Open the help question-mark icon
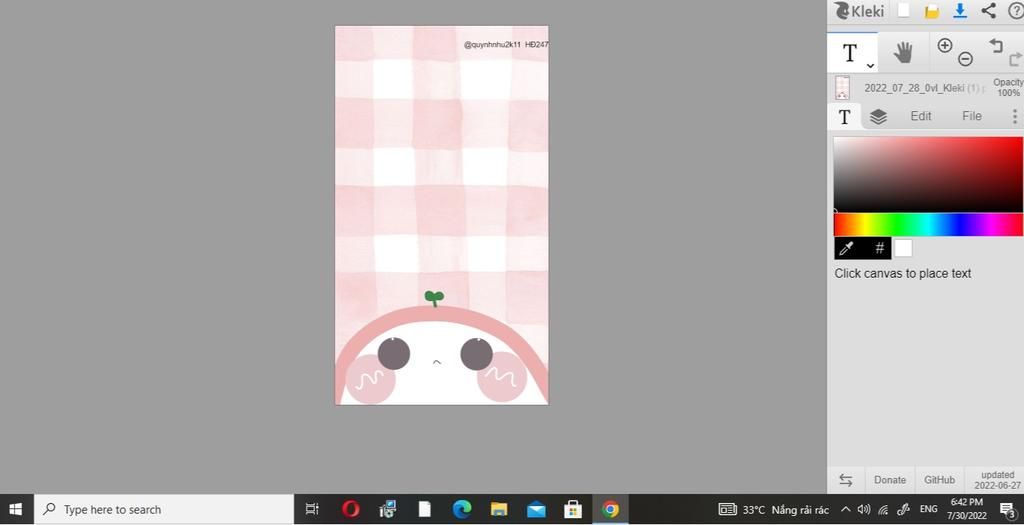 [1016, 10]
